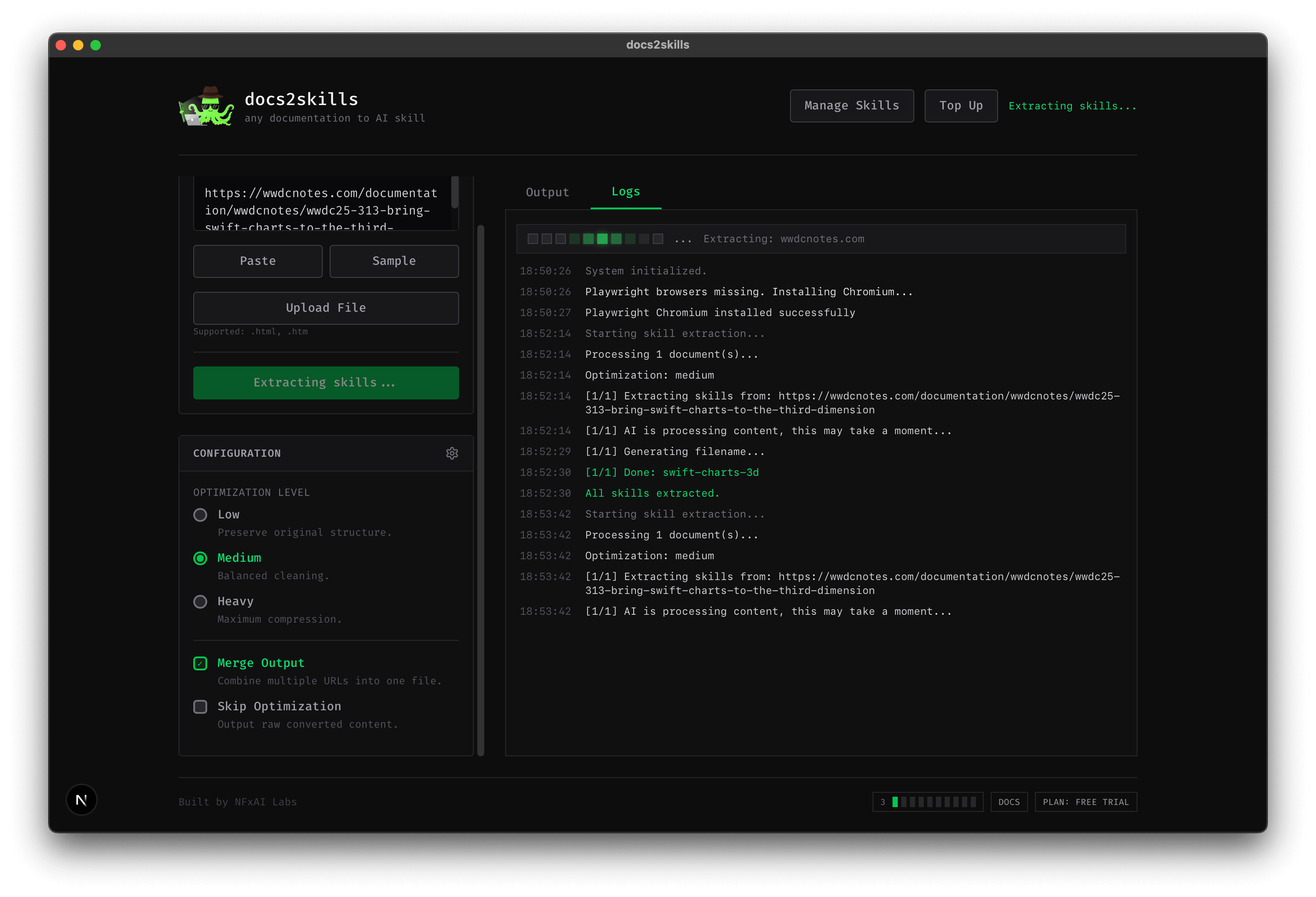The height and width of the screenshot is (897, 1316).
Task: Click the configuration gear icon
Action: pyautogui.click(x=451, y=453)
